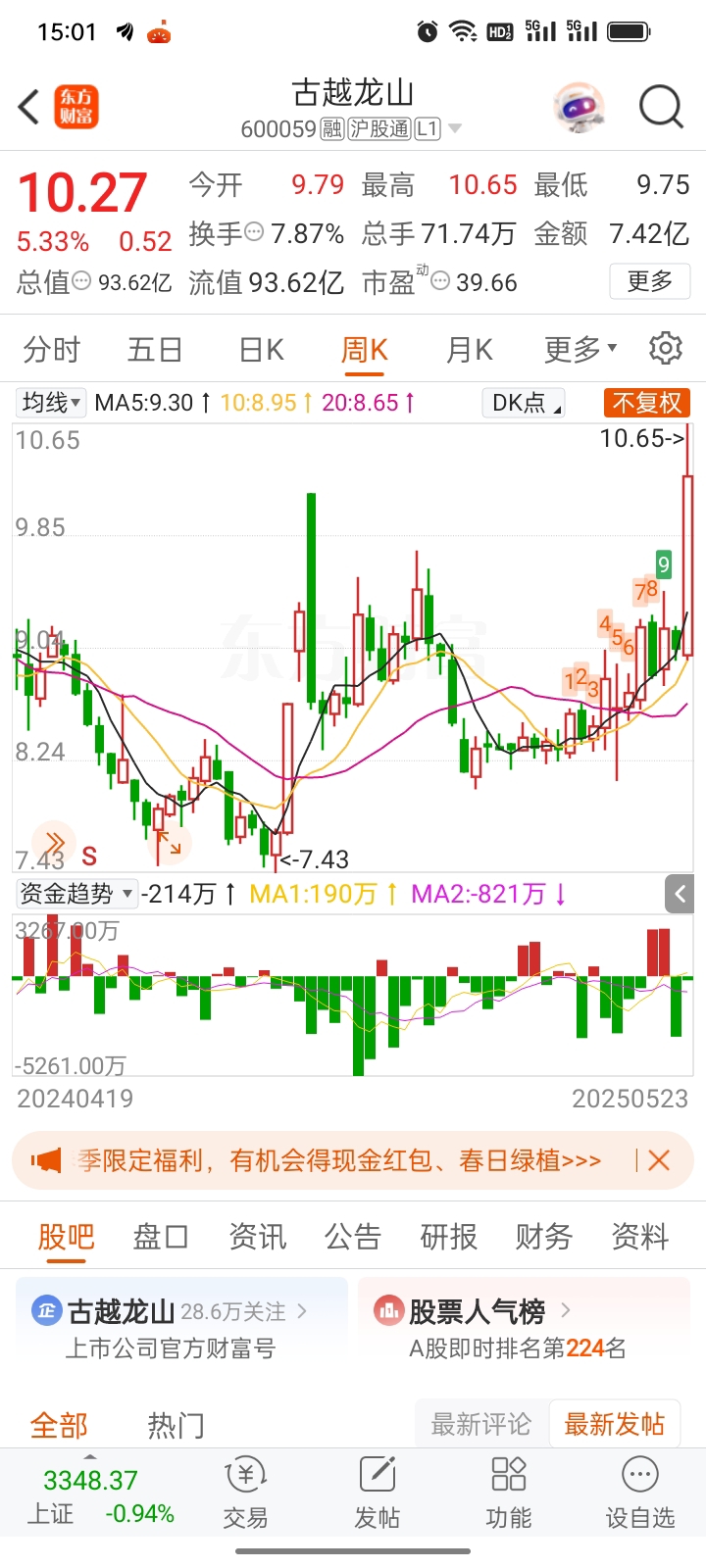
Task: Switch to the 五日 chart tab
Action: (x=155, y=349)
